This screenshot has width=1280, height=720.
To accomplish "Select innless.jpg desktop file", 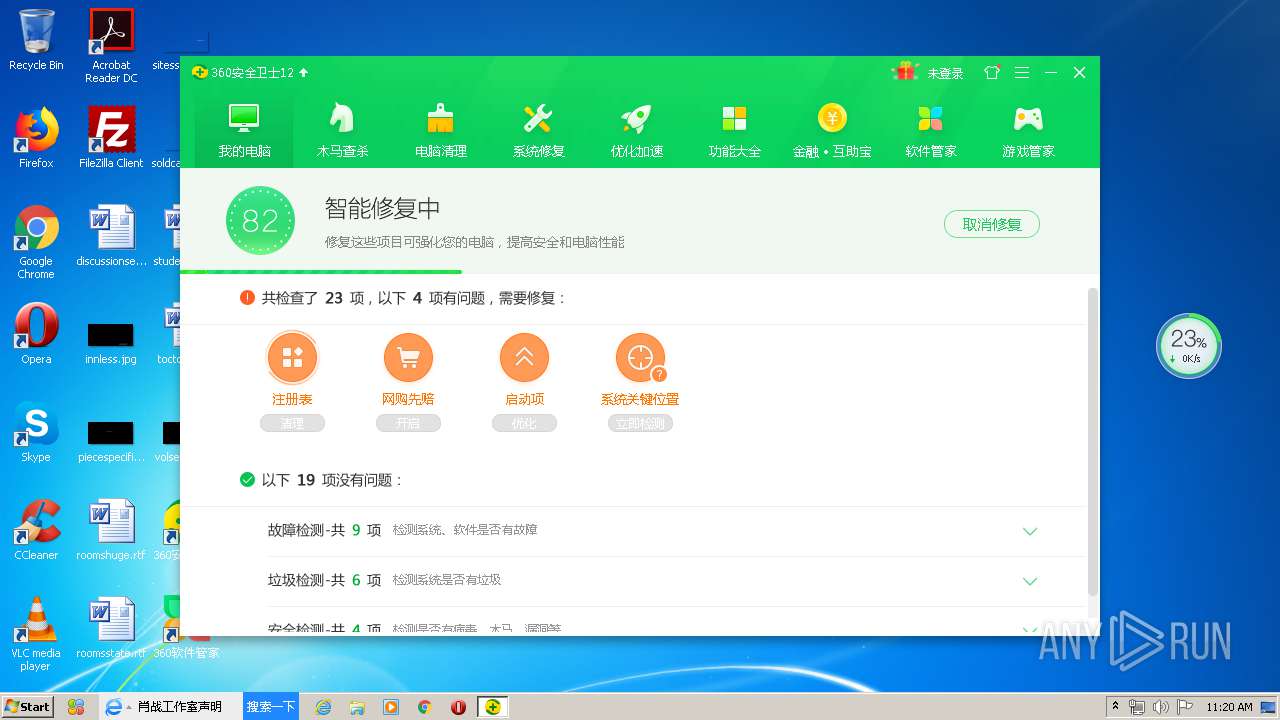I will (x=112, y=342).
